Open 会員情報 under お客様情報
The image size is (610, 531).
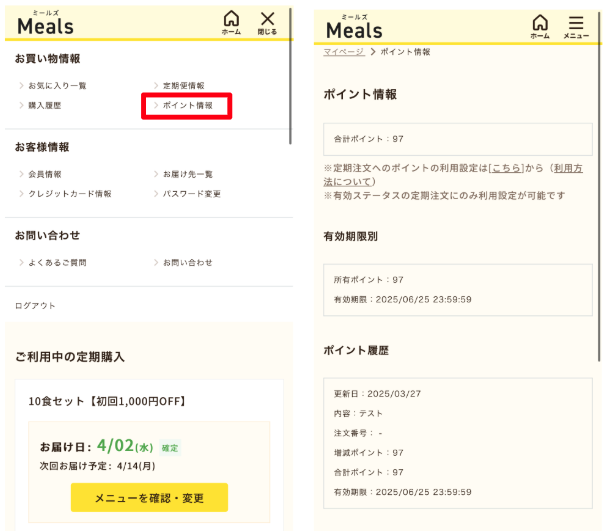(45, 174)
